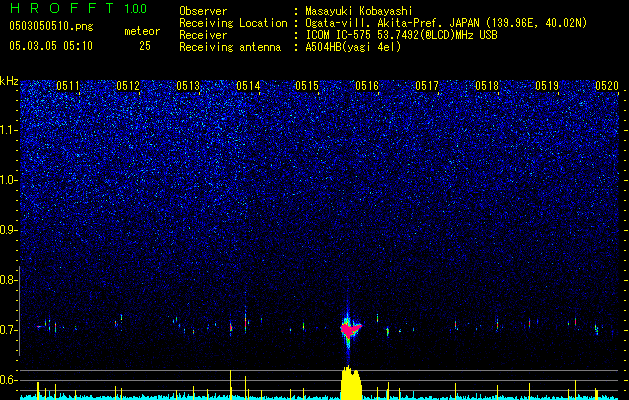Image resolution: width=629 pixels, height=400 pixels.
Task: Click the 0519 time marker
Action: 547,85
